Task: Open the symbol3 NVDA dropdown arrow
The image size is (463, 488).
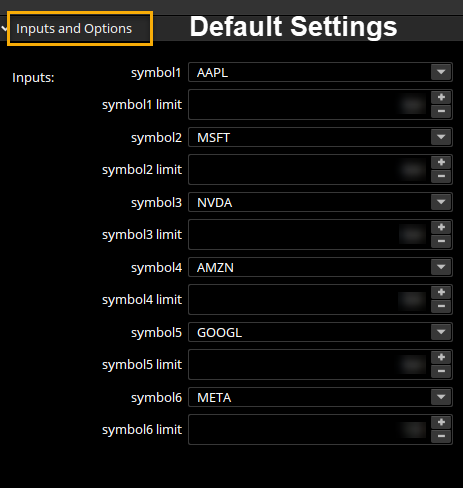Action: (x=441, y=202)
